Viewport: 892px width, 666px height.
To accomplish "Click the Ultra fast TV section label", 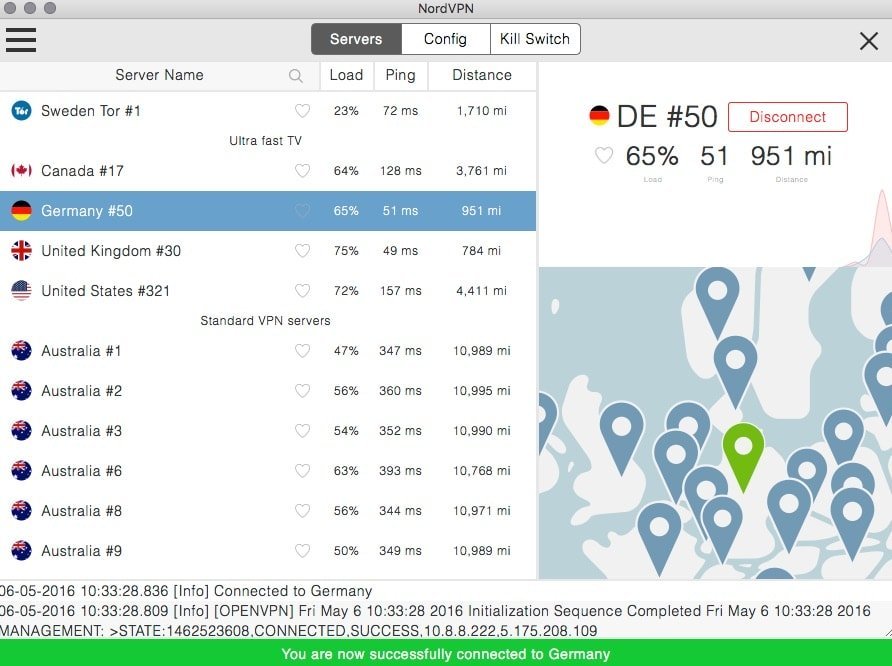I will pos(265,140).
